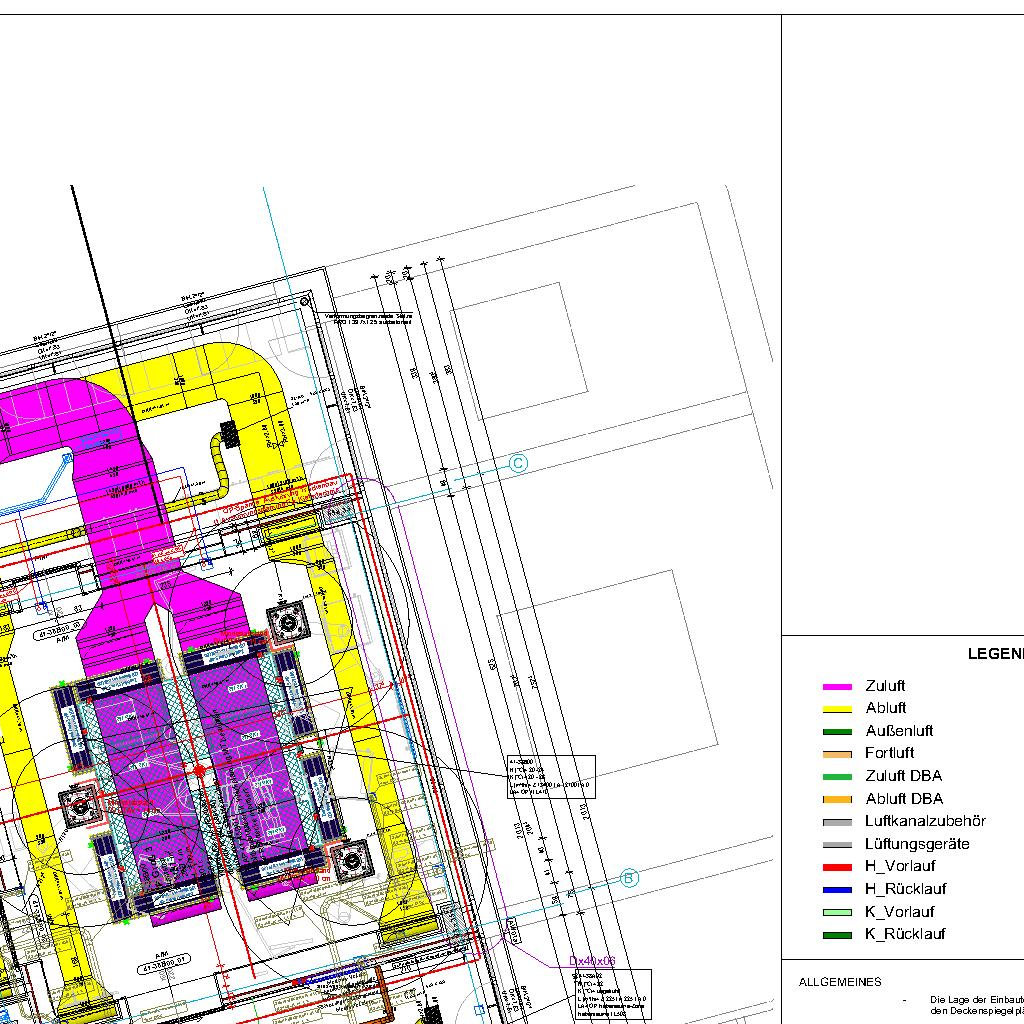The image size is (1024, 1024).
Task: Click the yellow flexible duct elbow
Action: coord(220,464)
